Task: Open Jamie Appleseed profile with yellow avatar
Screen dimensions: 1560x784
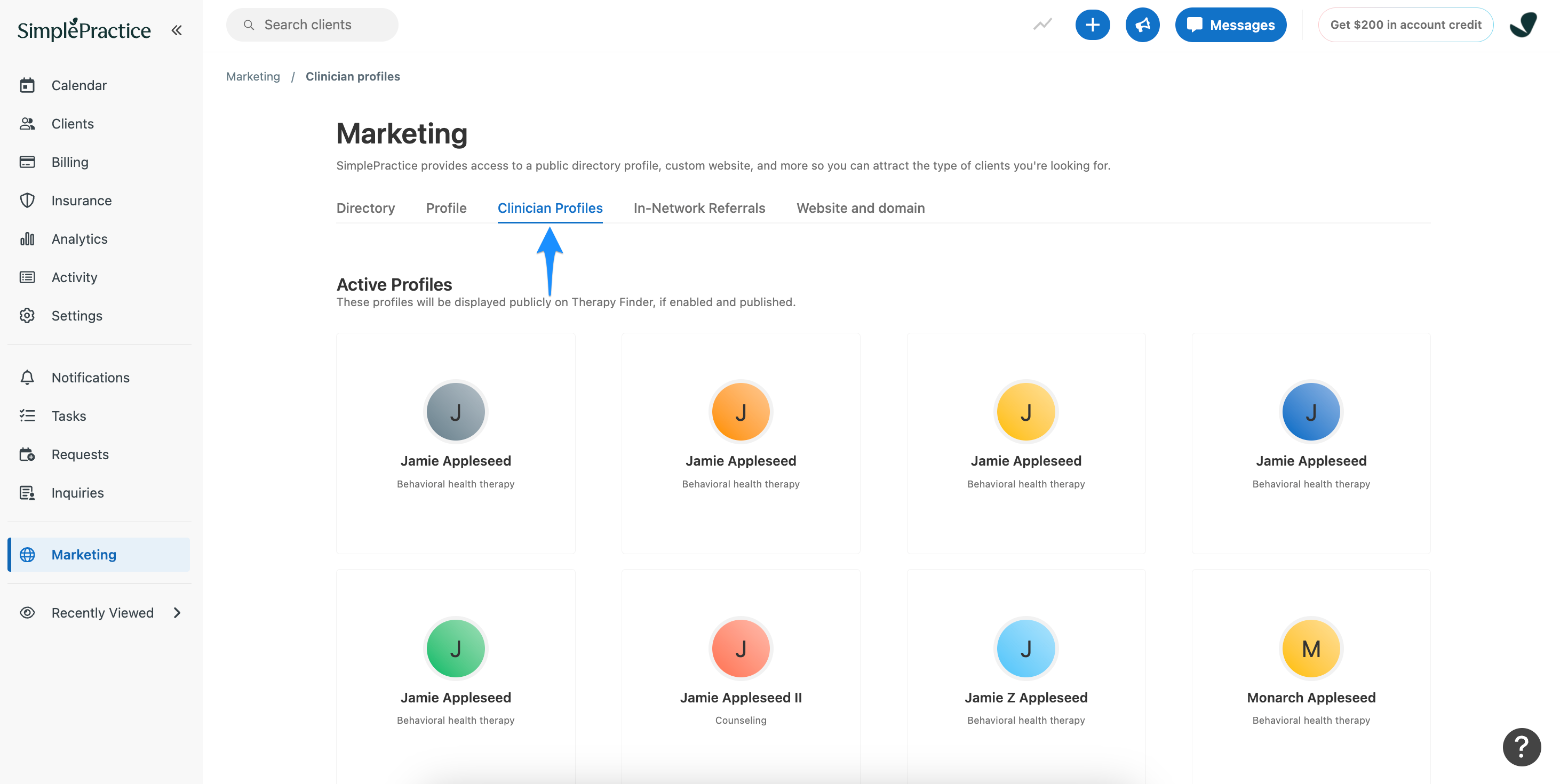Action: pos(1026,443)
